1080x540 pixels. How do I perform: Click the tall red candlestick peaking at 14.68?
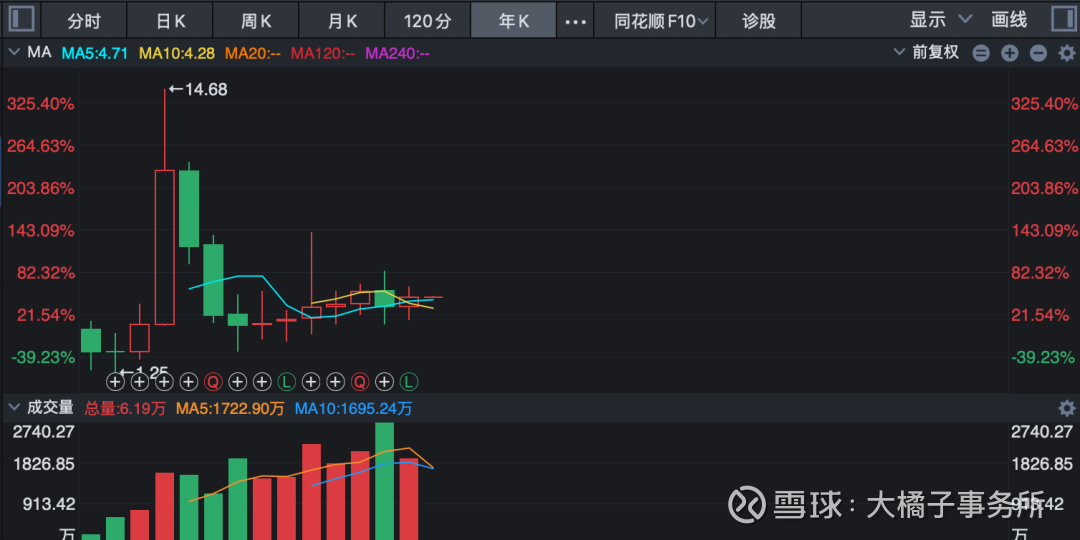coord(164,246)
